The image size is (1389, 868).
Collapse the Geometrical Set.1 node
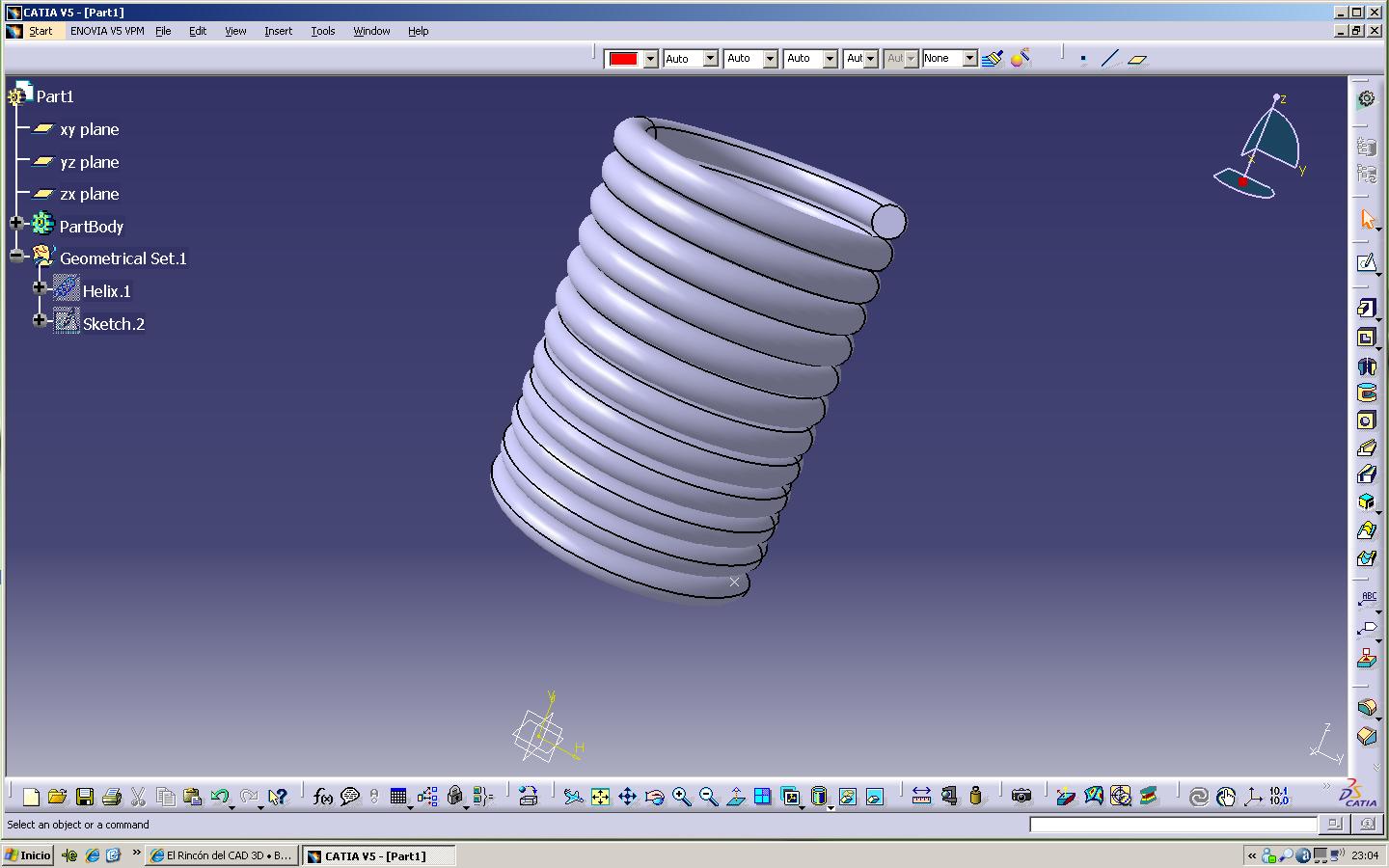tap(16, 256)
